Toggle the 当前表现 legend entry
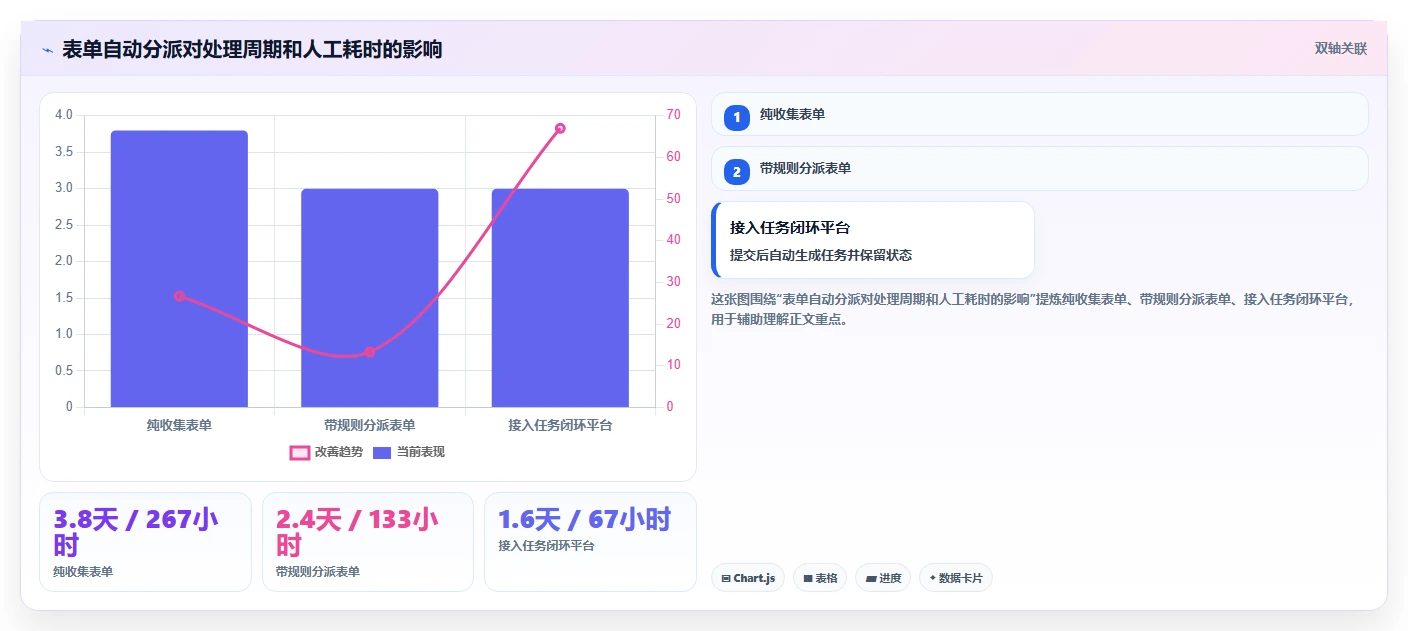Viewport: 1408px width, 631px height. point(408,452)
